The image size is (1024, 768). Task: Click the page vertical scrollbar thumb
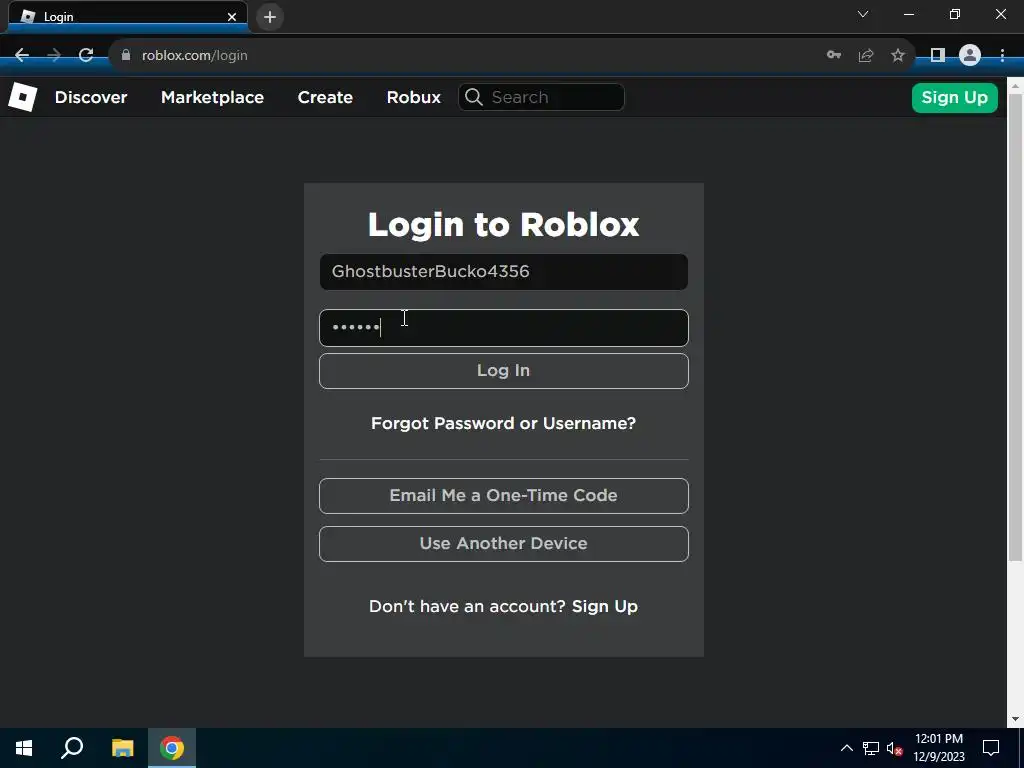pos(1015,327)
